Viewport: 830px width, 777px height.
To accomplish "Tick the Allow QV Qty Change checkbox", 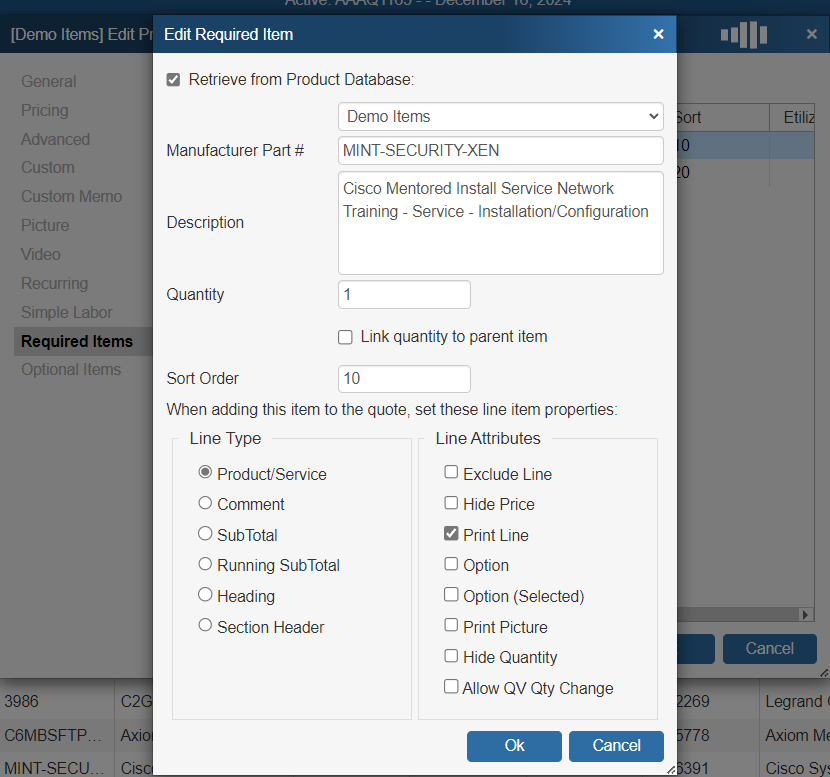I will tap(451, 687).
